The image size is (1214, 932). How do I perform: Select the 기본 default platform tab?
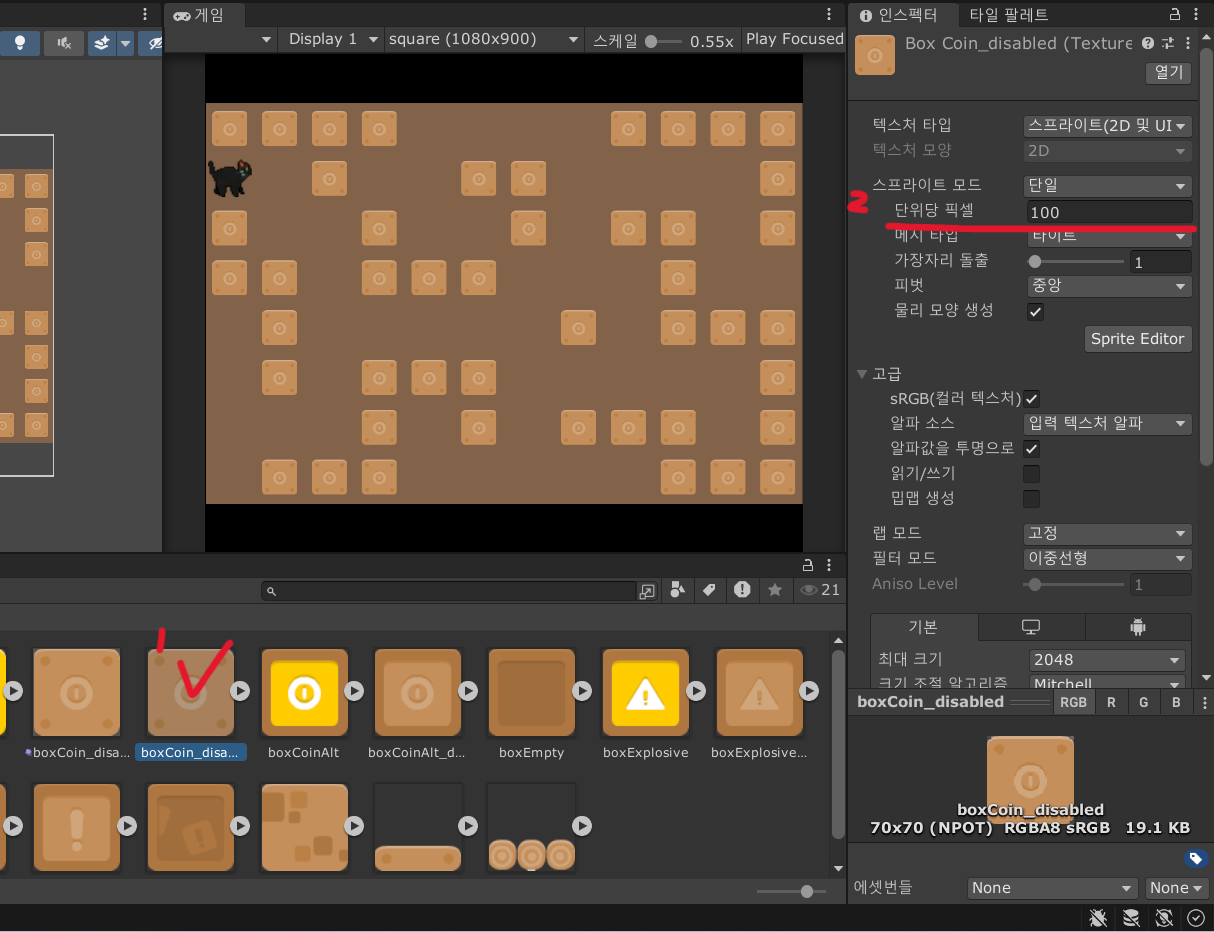[x=924, y=627]
